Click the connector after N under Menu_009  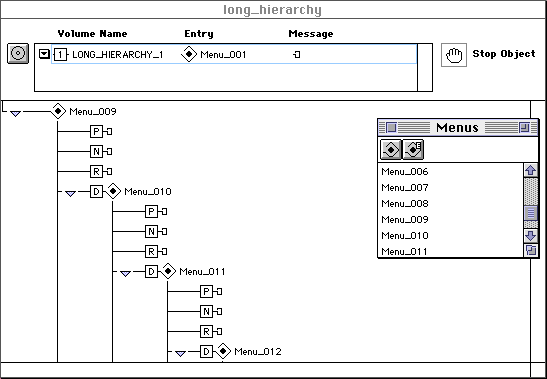pos(109,151)
